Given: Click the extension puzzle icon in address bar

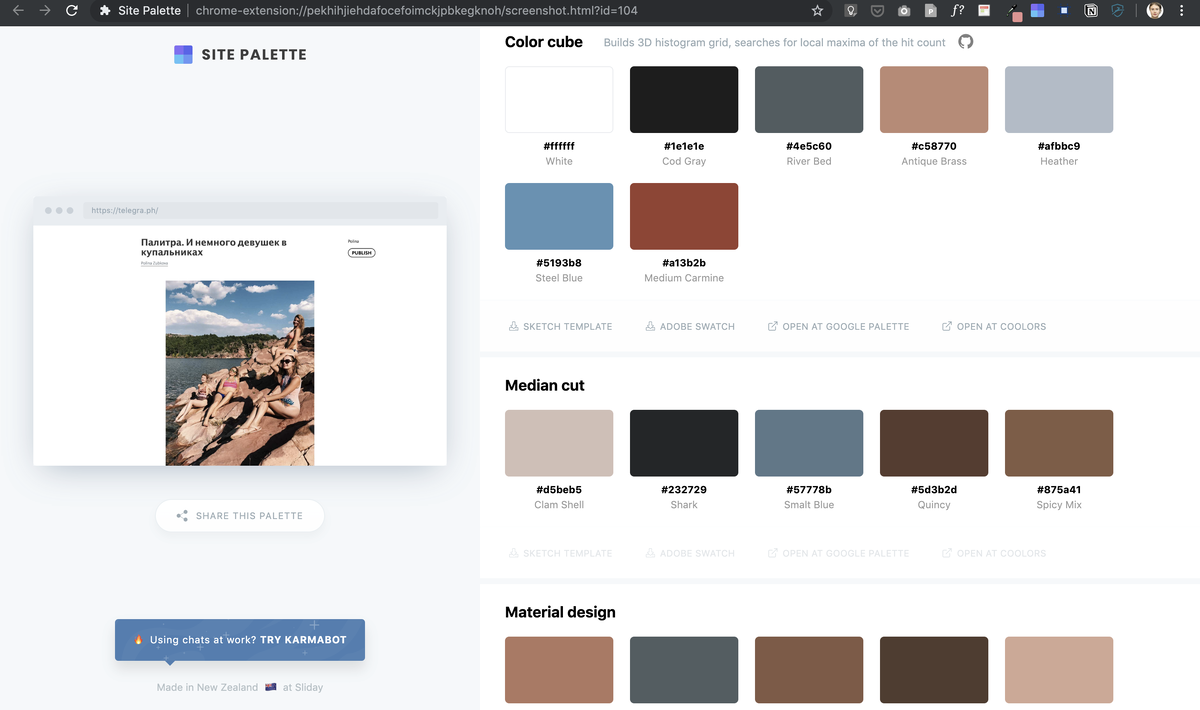Looking at the screenshot, I should [x=105, y=11].
